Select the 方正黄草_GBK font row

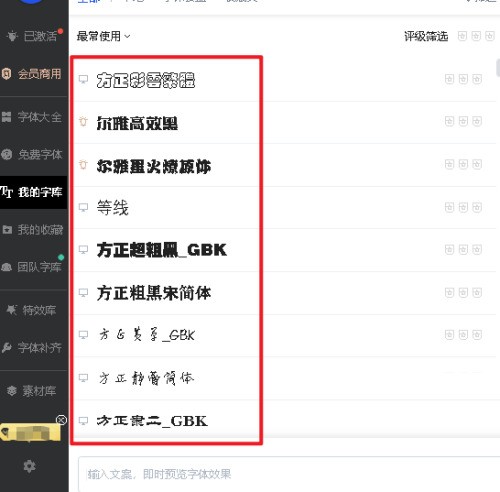[x=284, y=335]
